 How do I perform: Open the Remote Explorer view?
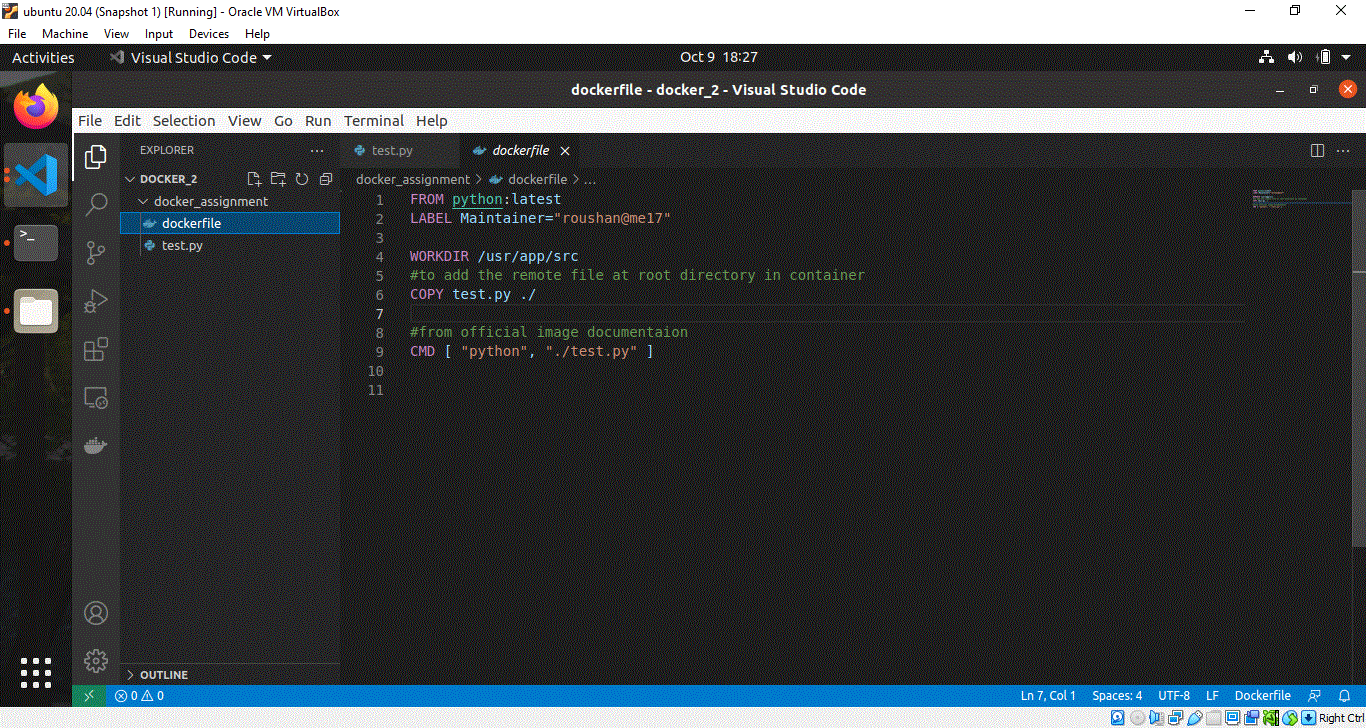tap(95, 397)
